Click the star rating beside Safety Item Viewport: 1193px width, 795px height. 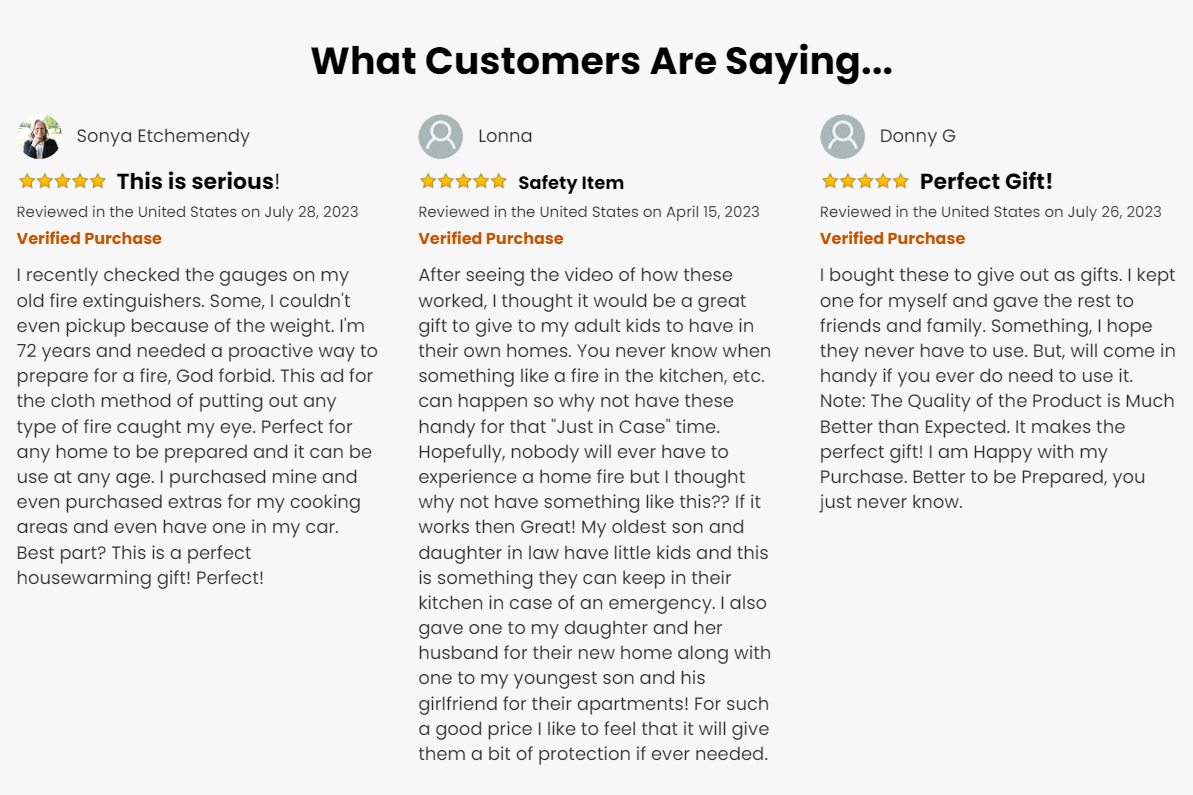tap(463, 181)
